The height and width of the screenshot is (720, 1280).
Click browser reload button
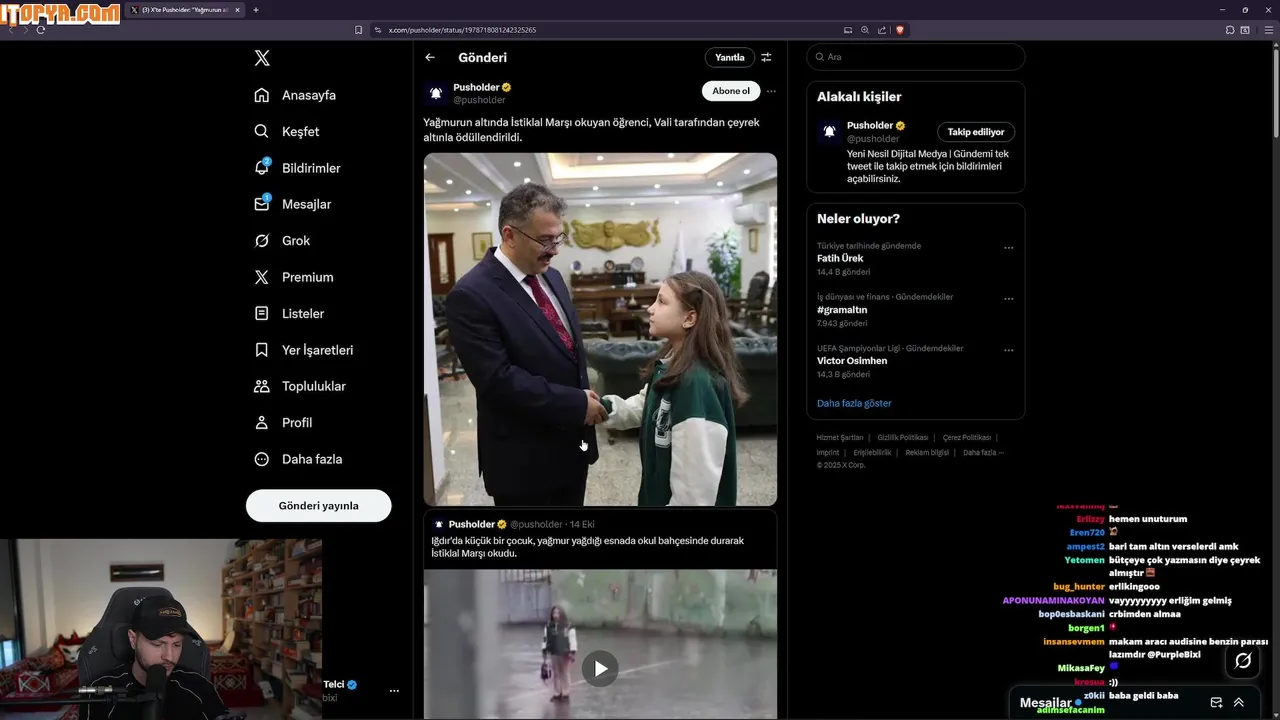point(40,30)
